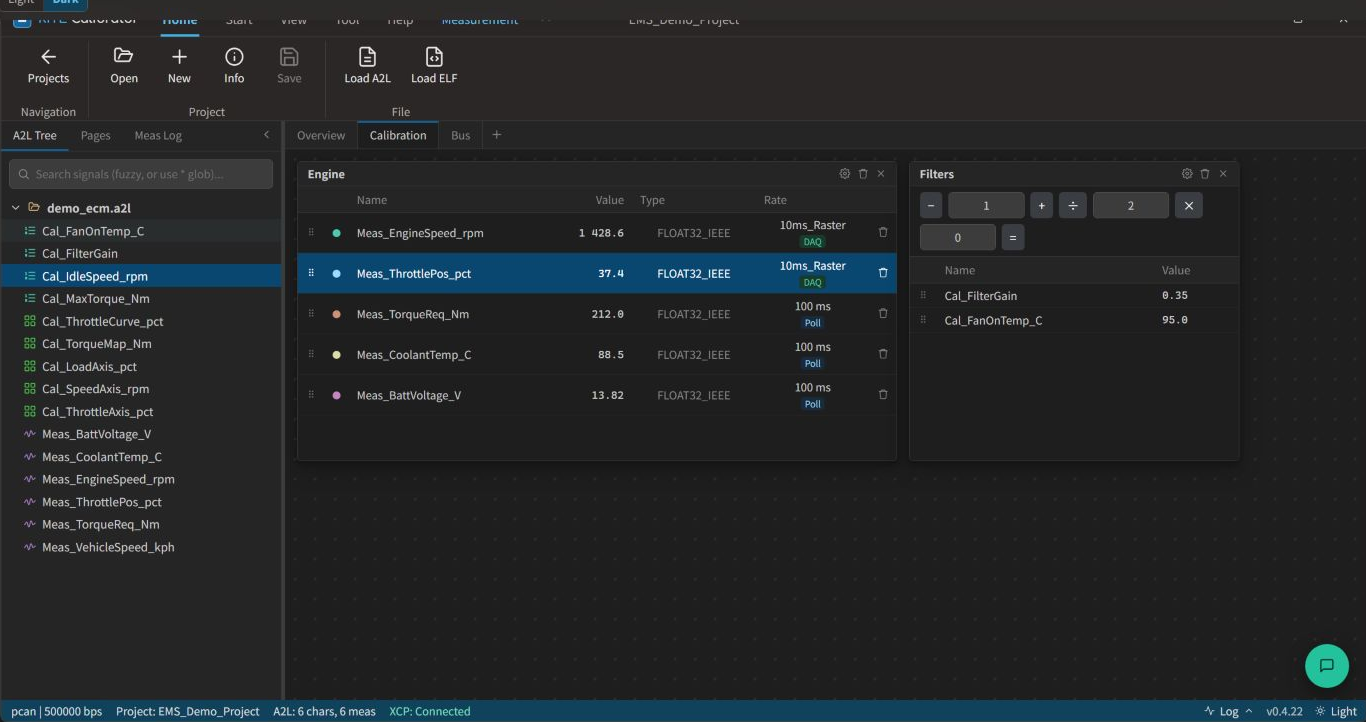Screen dimensions: 1366x722
Task: Grab the drag handle of Meas_EngineSpeed_rpm row
Action: (x=311, y=232)
